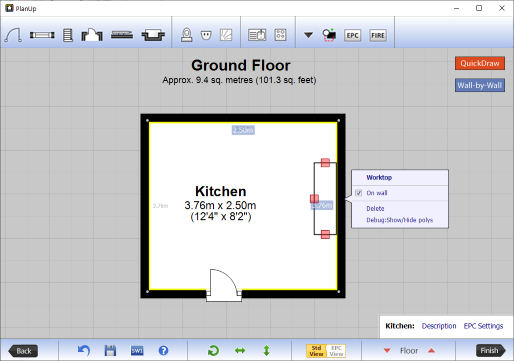Close the PlanUp window
514x361 pixels.
pos(502,8)
